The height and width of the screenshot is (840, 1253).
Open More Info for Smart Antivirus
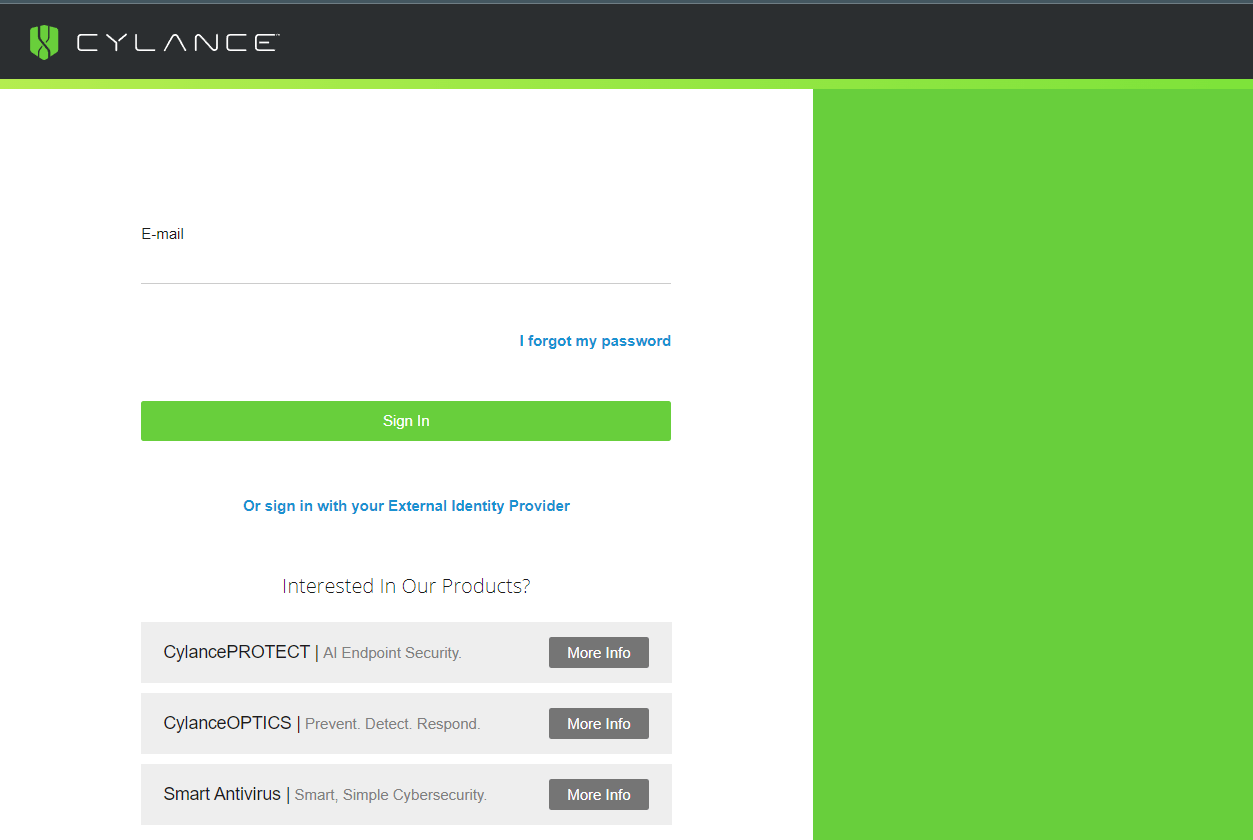click(x=598, y=795)
